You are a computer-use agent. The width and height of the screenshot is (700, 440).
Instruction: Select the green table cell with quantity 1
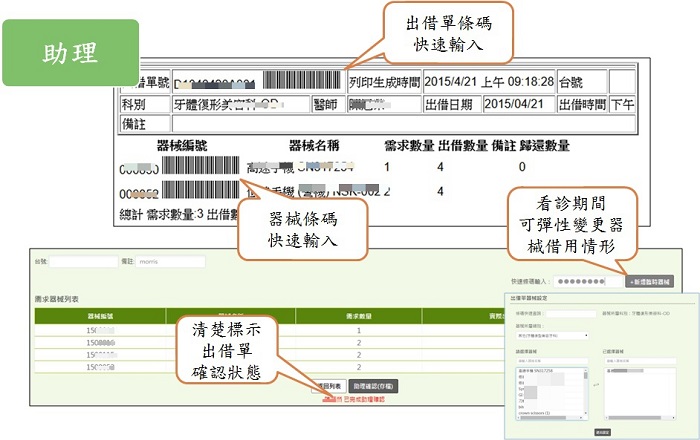tap(358, 331)
